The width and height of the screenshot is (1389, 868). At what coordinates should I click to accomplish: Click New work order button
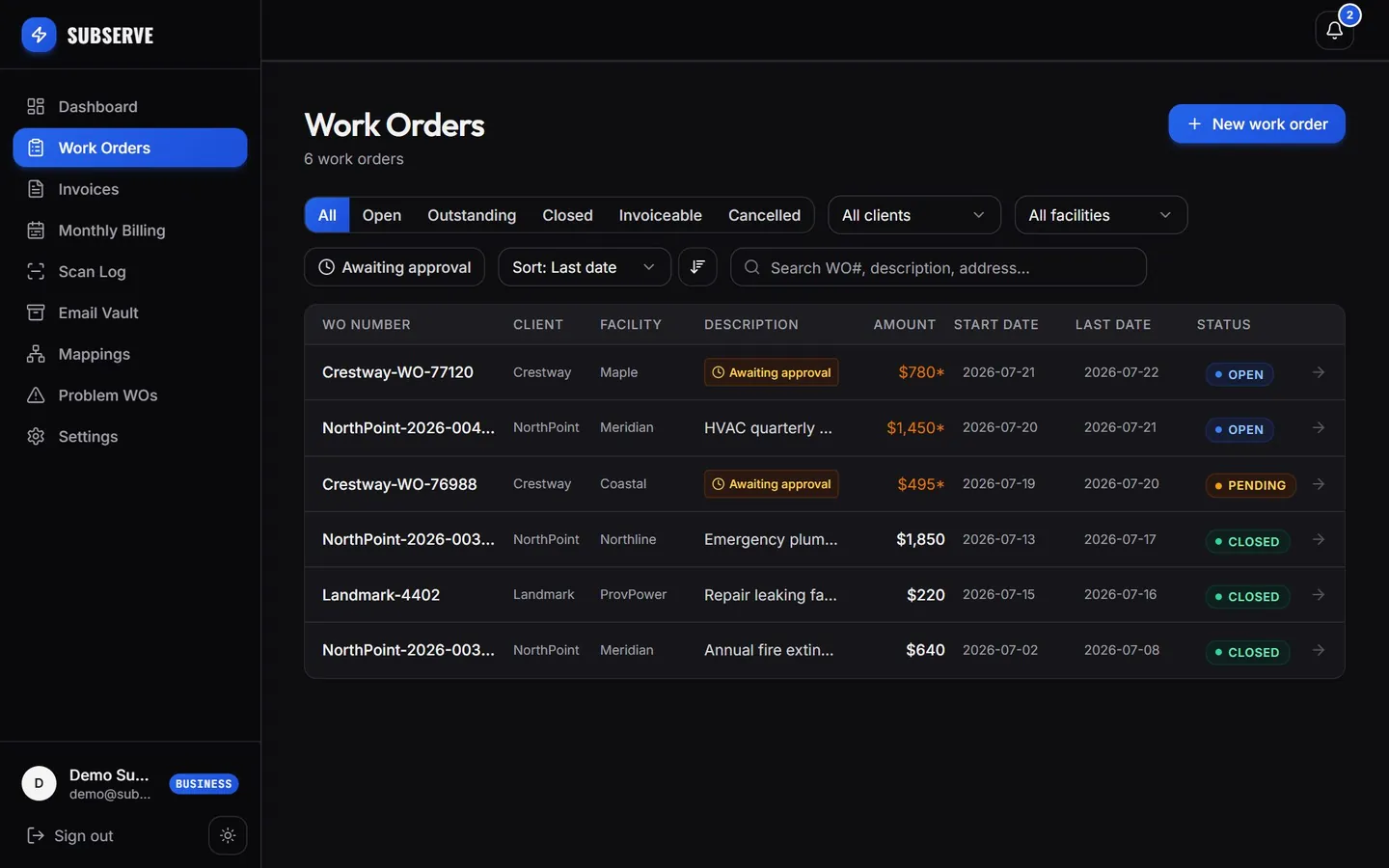(1257, 123)
